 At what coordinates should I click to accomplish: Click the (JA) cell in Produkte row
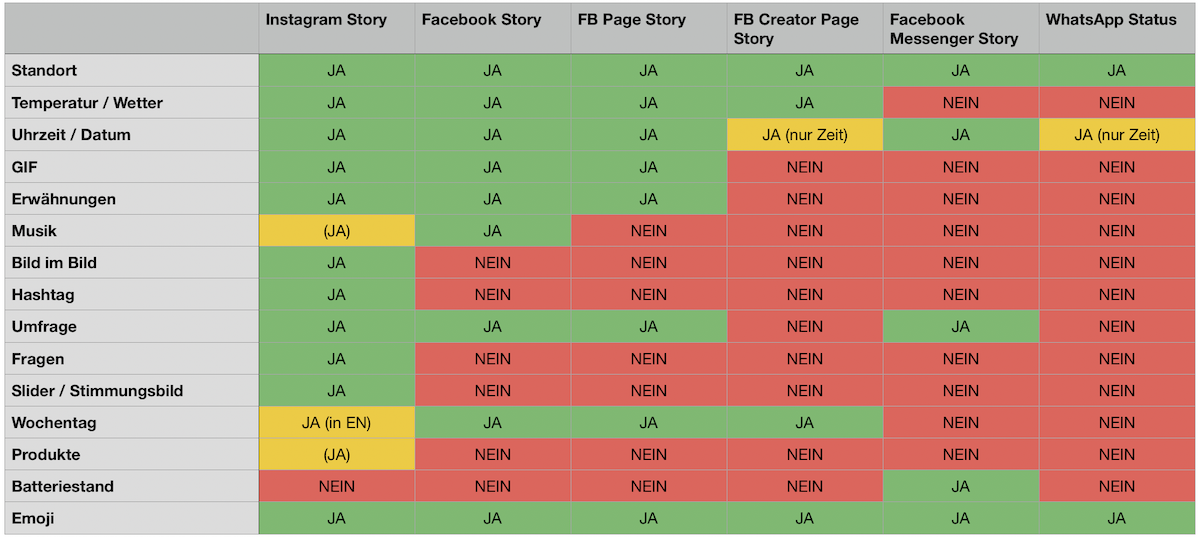[x=337, y=455]
